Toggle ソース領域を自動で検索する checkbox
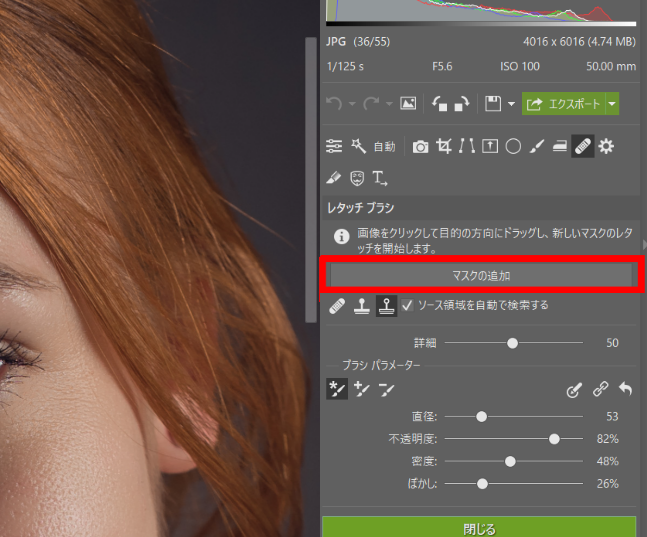The width and height of the screenshot is (647, 537). [x=407, y=305]
